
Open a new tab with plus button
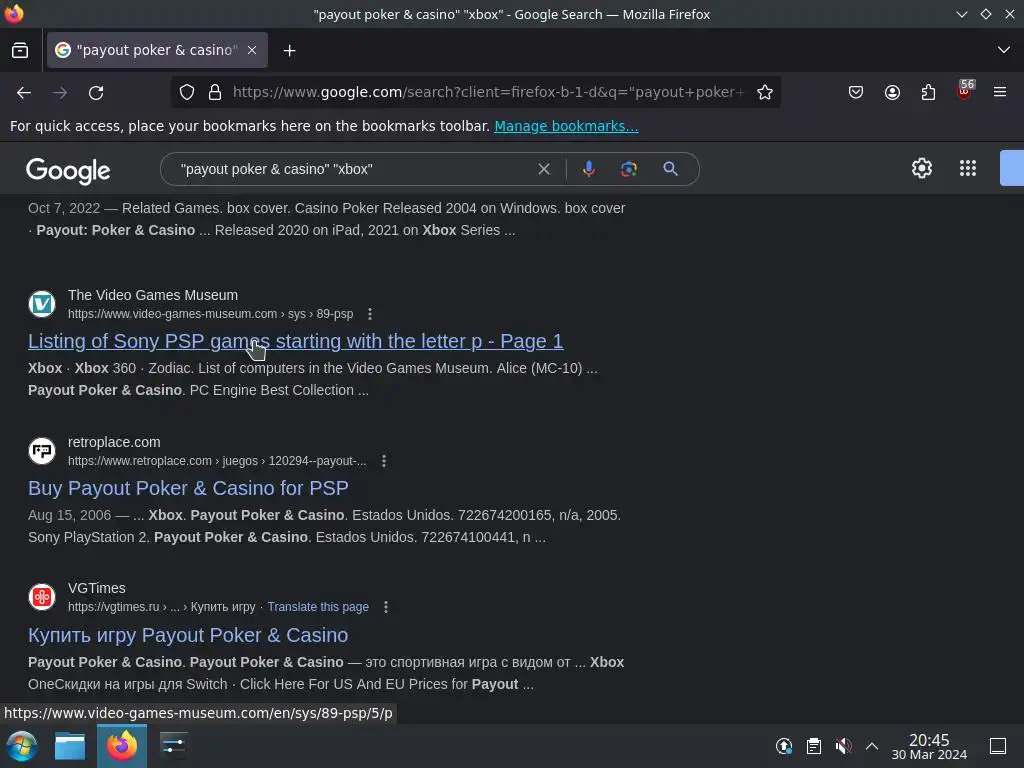289,50
